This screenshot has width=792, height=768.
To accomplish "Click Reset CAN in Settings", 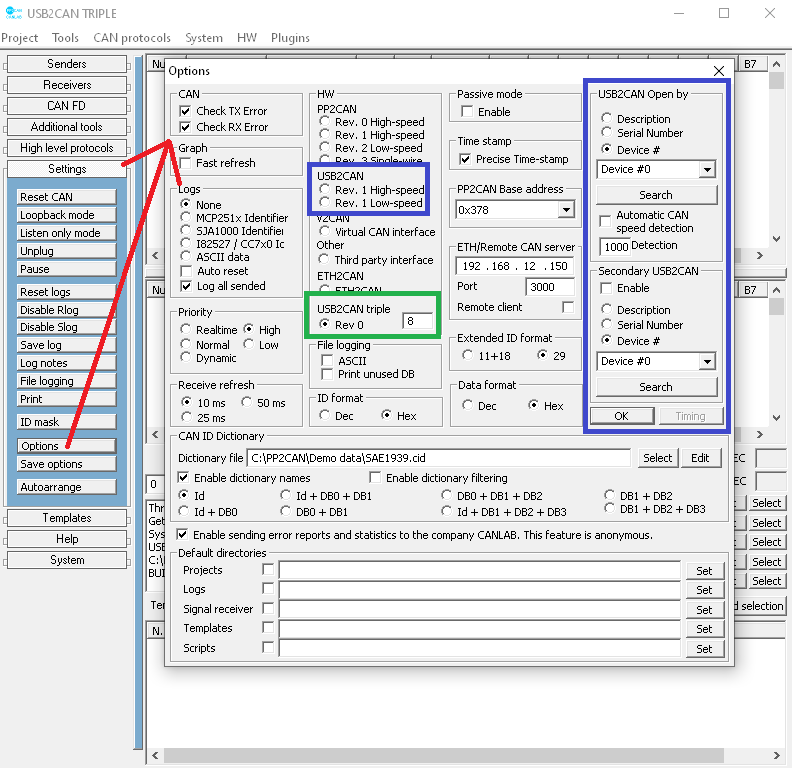I will coord(67,197).
